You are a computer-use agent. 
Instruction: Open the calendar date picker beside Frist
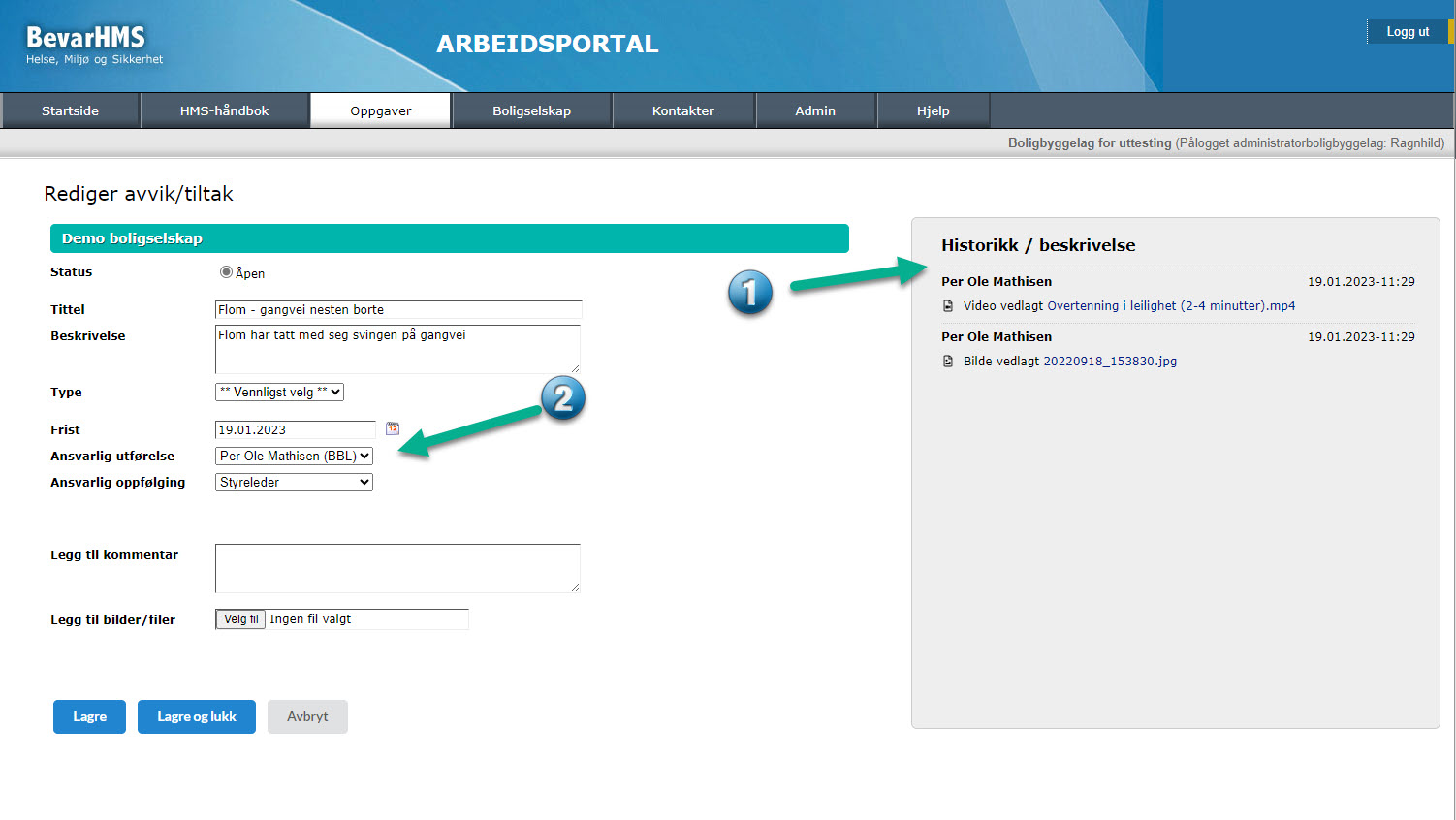point(393,428)
